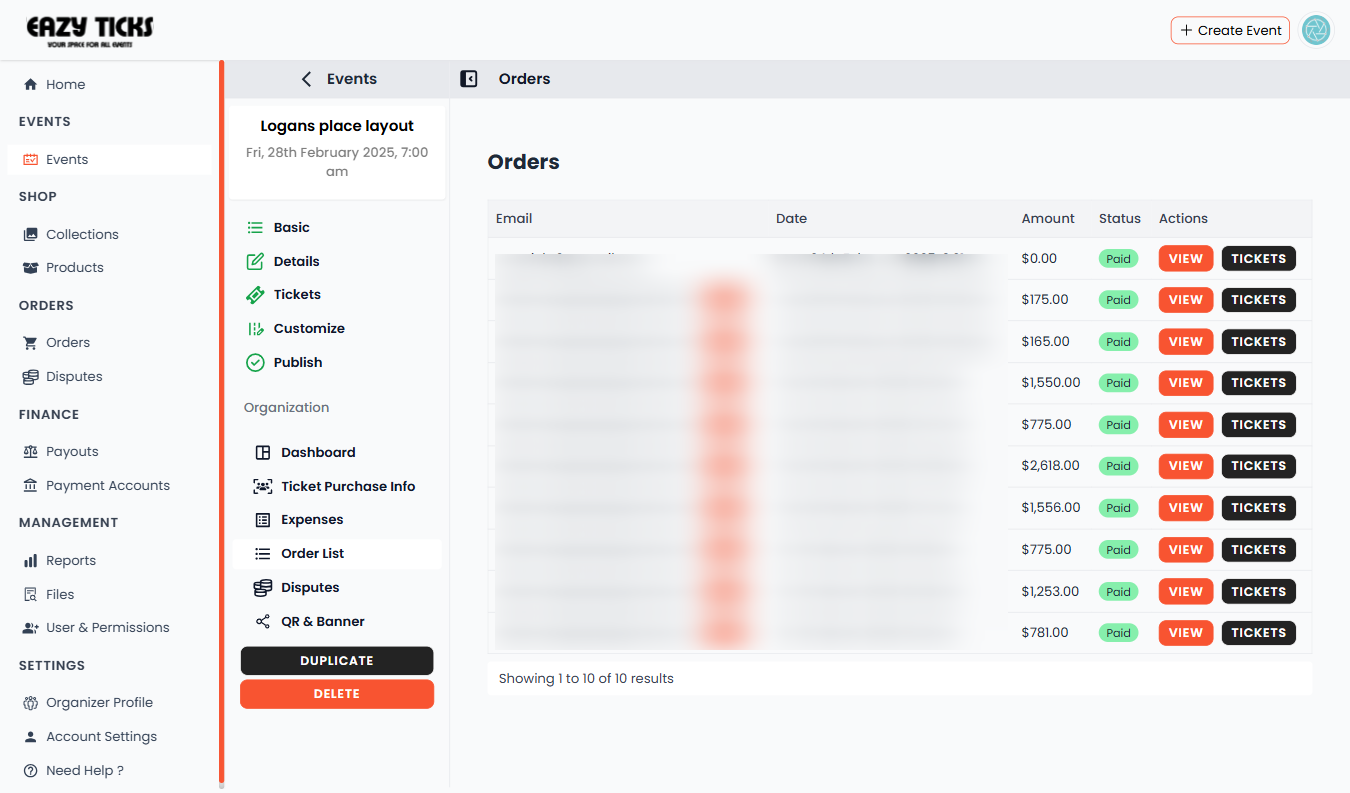Click the Create Event button
Viewport: 1350px width, 793px height.
1230,30
